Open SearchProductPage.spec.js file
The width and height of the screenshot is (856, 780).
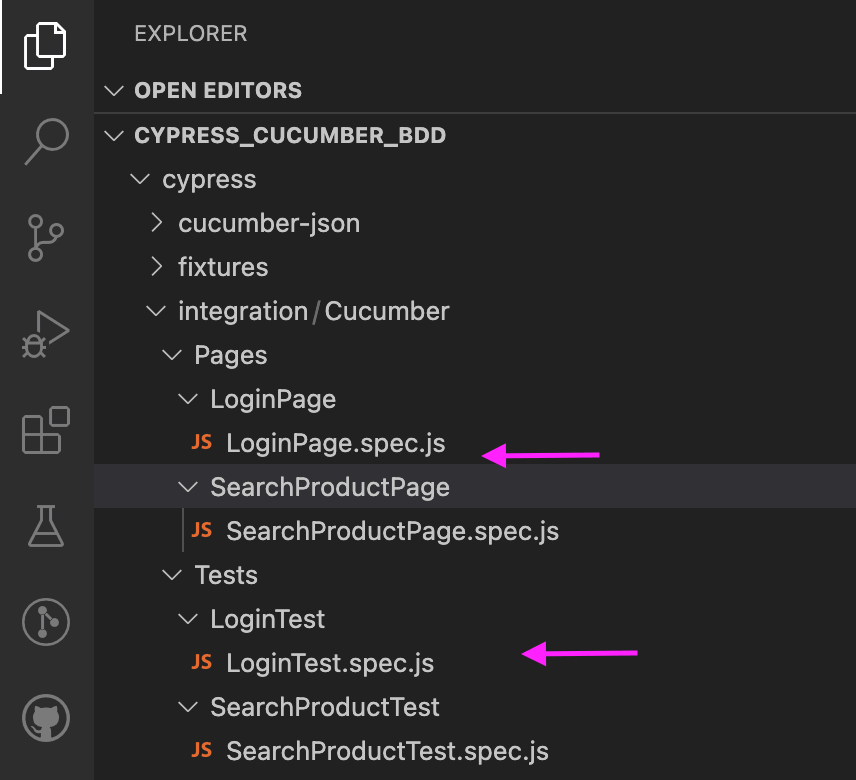pyautogui.click(x=392, y=531)
